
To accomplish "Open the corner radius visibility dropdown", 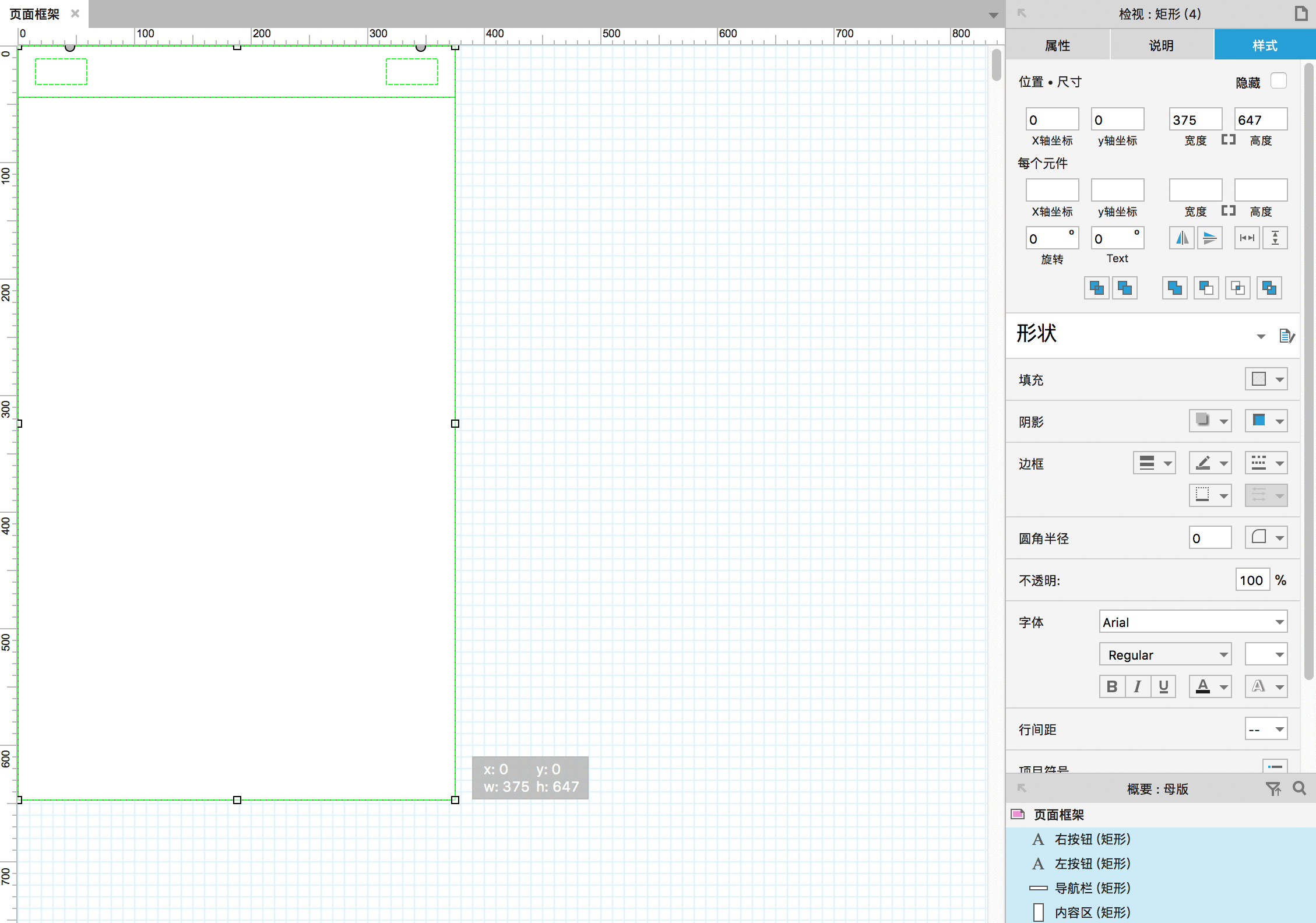I will 1266,537.
